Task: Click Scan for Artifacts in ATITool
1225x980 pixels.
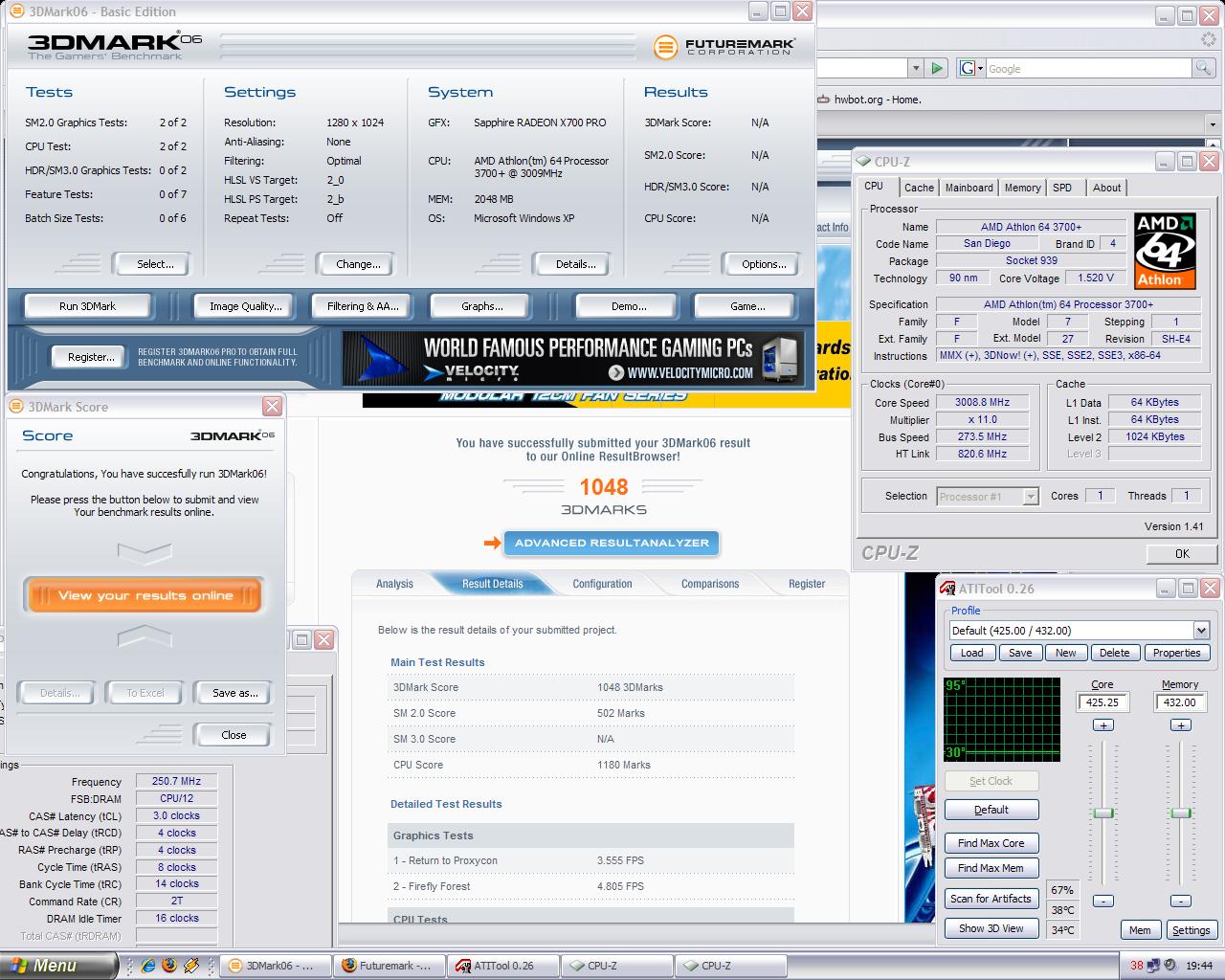Action: tap(991, 899)
